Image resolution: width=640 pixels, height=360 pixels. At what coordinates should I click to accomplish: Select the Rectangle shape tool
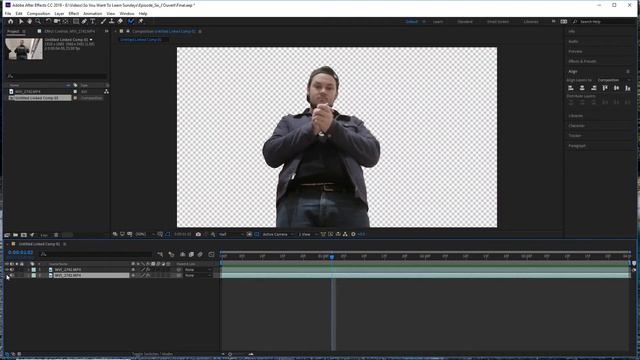point(76,21)
